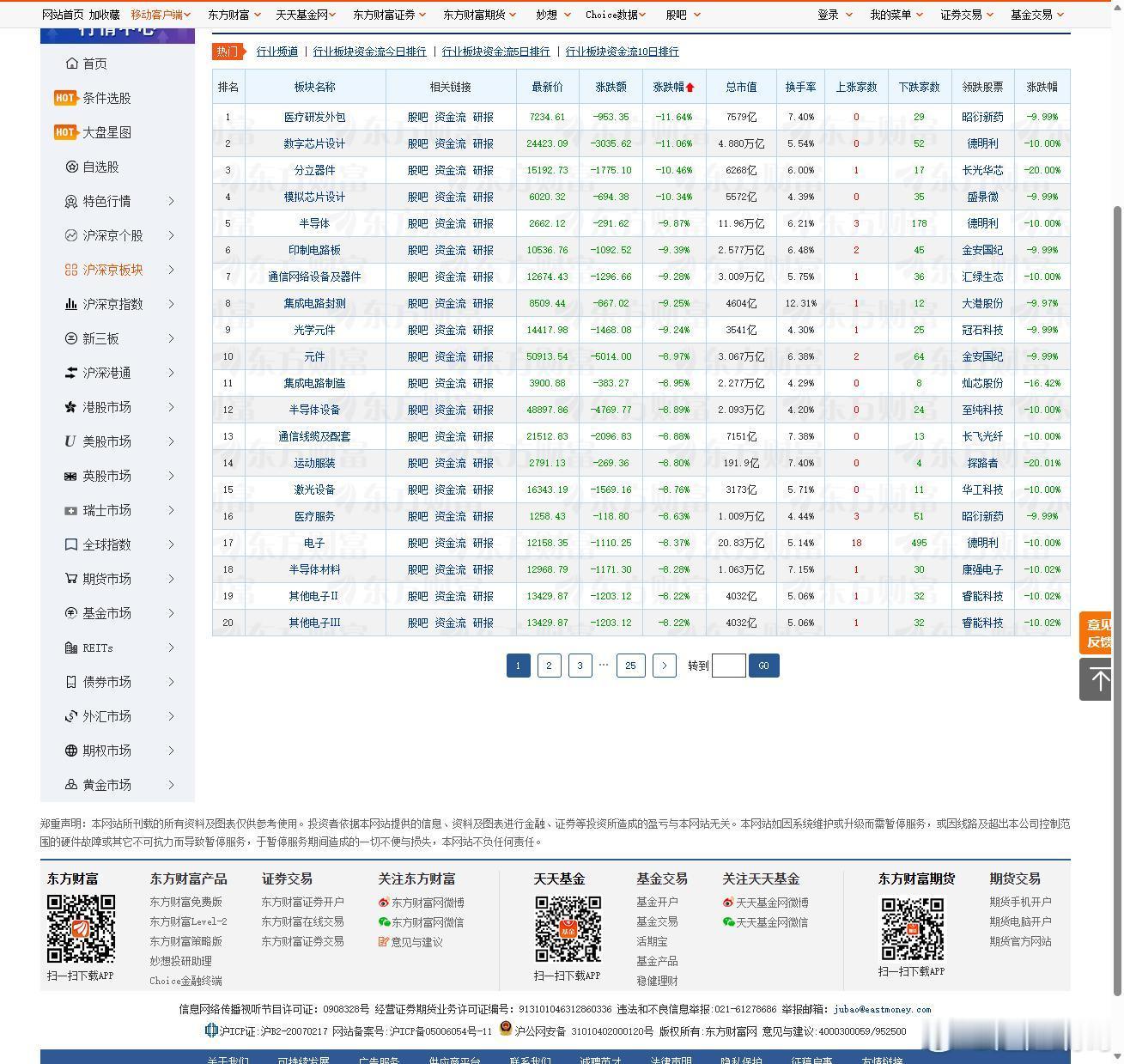The height and width of the screenshot is (1064, 1124).
Task: Click the 债券市场 sidebar icon
Action: 71,682
